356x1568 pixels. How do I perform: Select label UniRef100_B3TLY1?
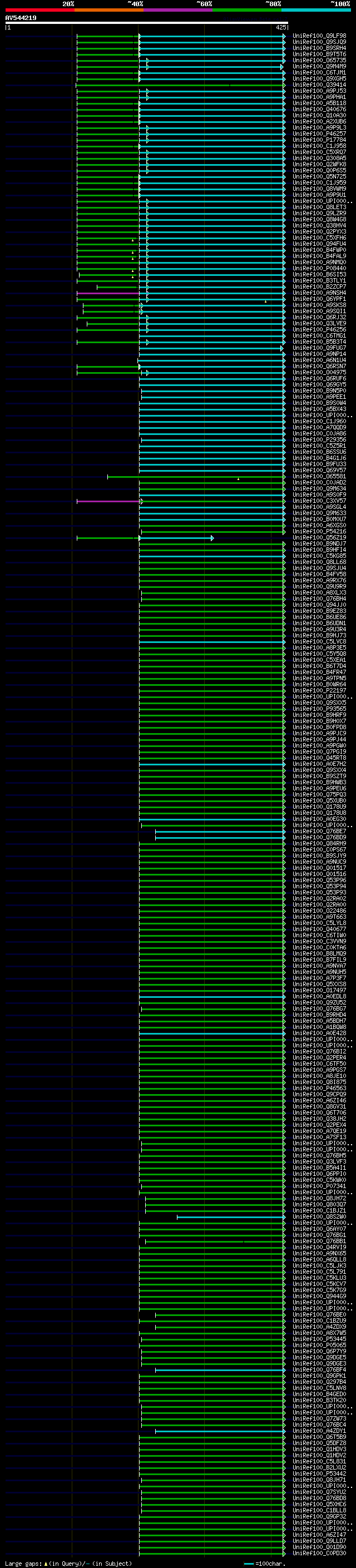click(x=319, y=280)
